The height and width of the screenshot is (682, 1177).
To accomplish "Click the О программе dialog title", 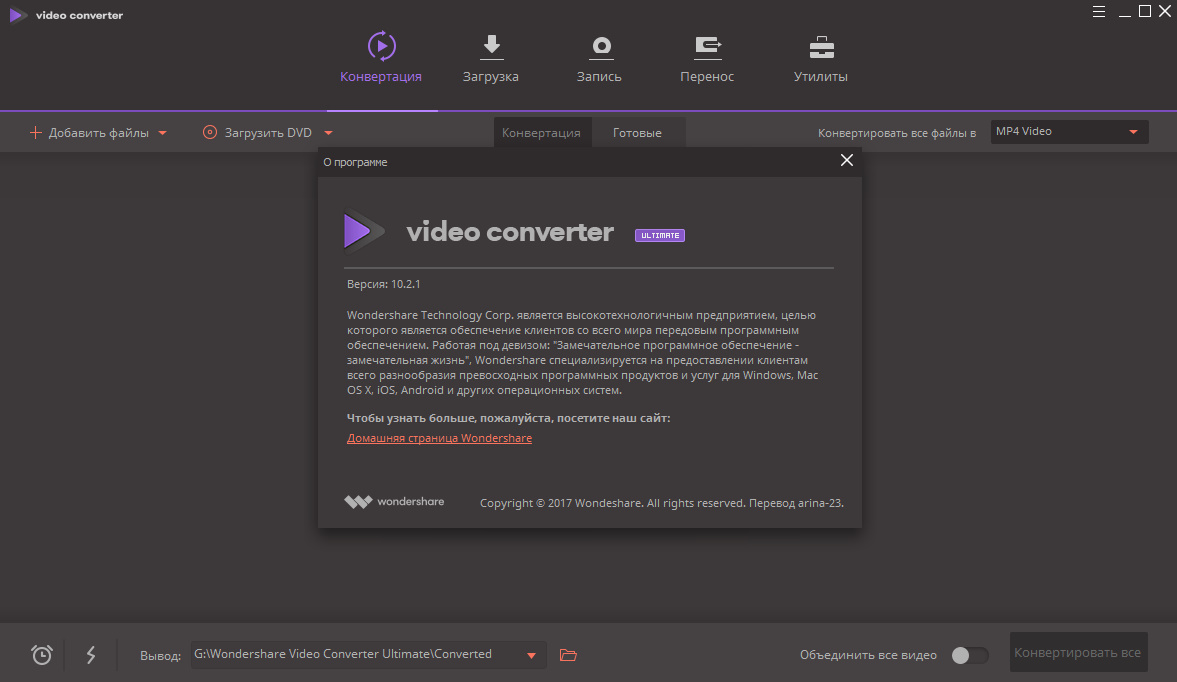I will point(355,162).
